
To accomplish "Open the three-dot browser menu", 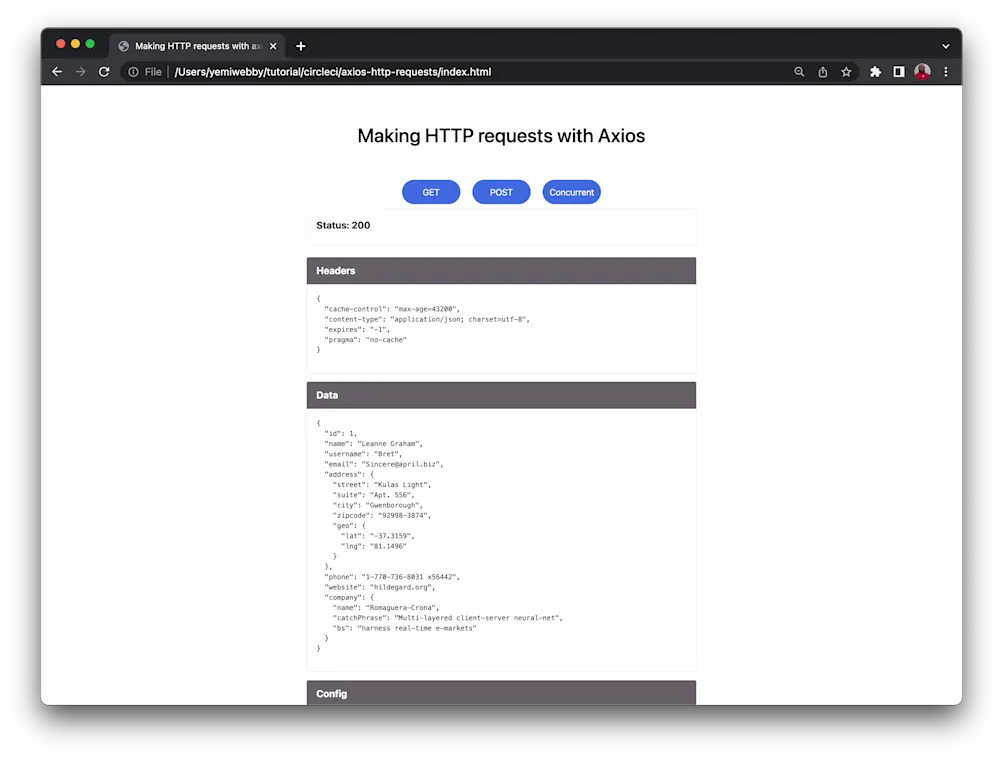I will pyautogui.click(x=944, y=71).
